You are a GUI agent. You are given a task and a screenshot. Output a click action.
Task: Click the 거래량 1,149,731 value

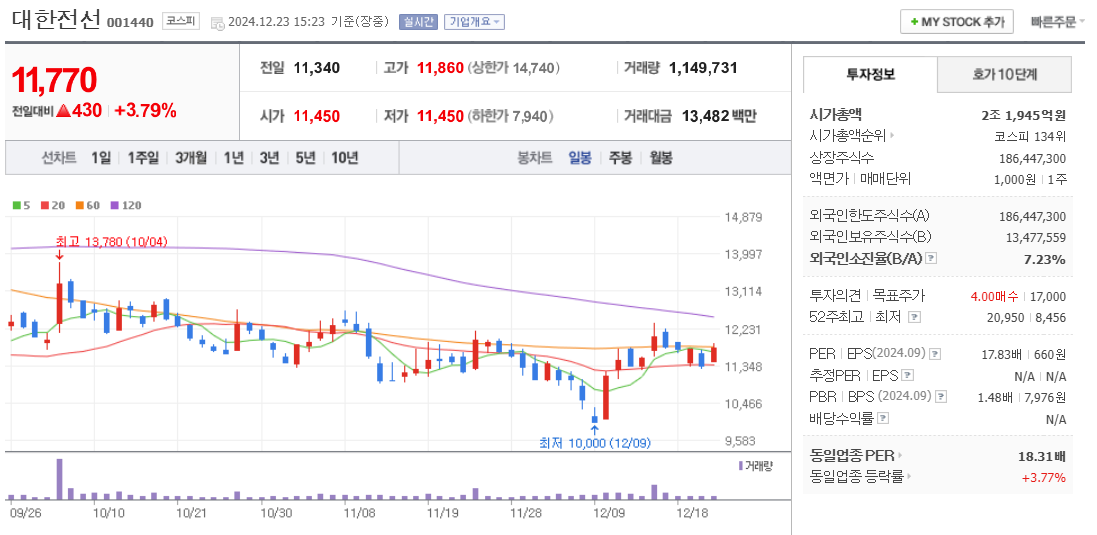coord(703,69)
